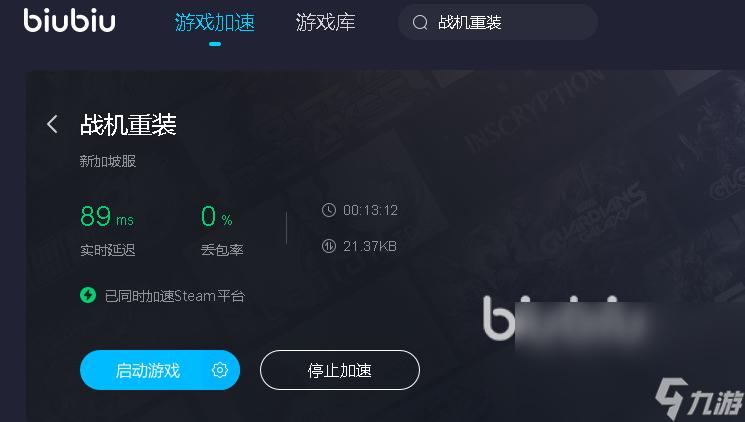Screen dimensions: 745x422
Task: Click the traffic icon beside 21.37KB
Action: tap(329, 246)
